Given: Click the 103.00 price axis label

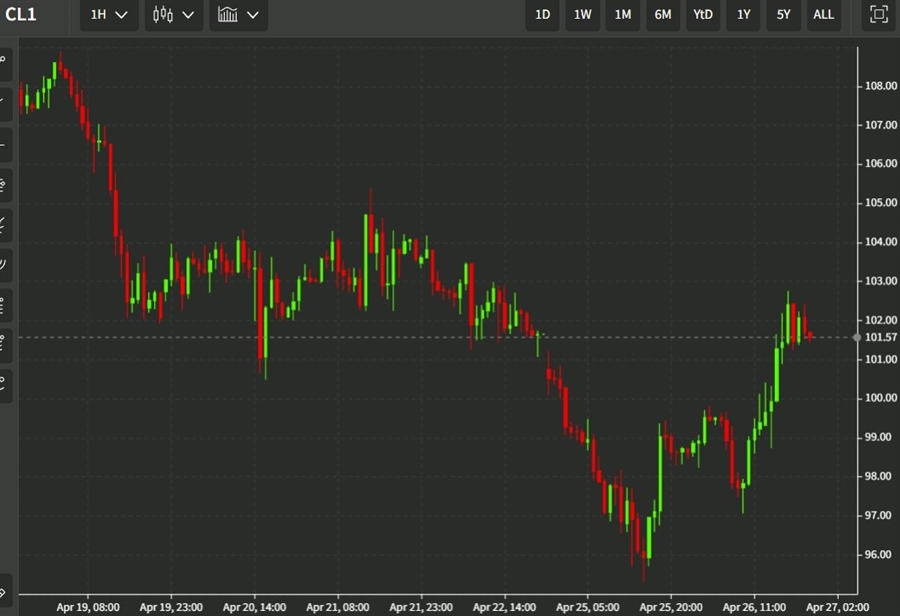Looking at the screenshot, I should point(880,281).
